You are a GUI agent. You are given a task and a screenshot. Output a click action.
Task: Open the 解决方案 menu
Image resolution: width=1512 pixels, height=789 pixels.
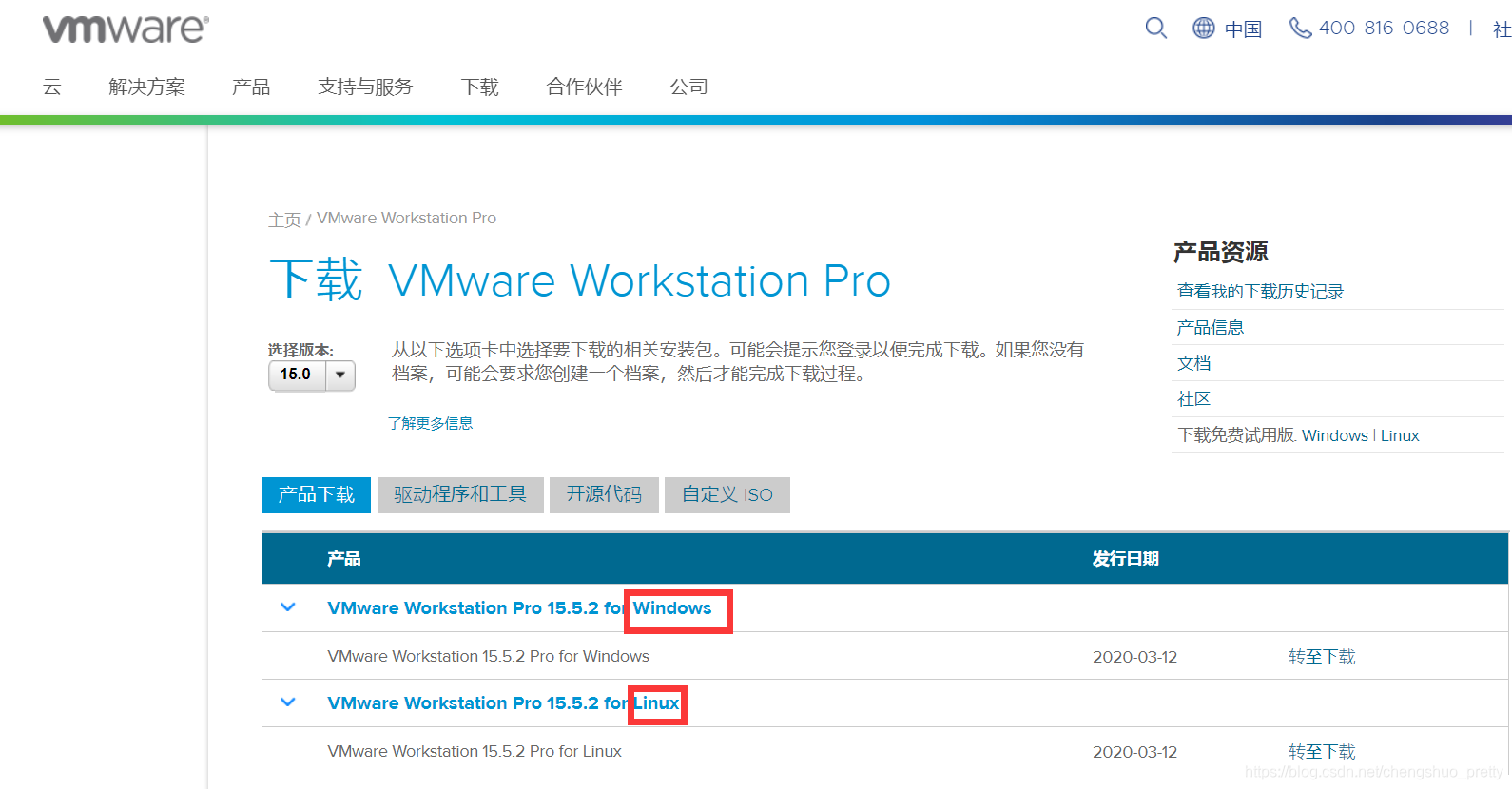[x=147, y=87]
